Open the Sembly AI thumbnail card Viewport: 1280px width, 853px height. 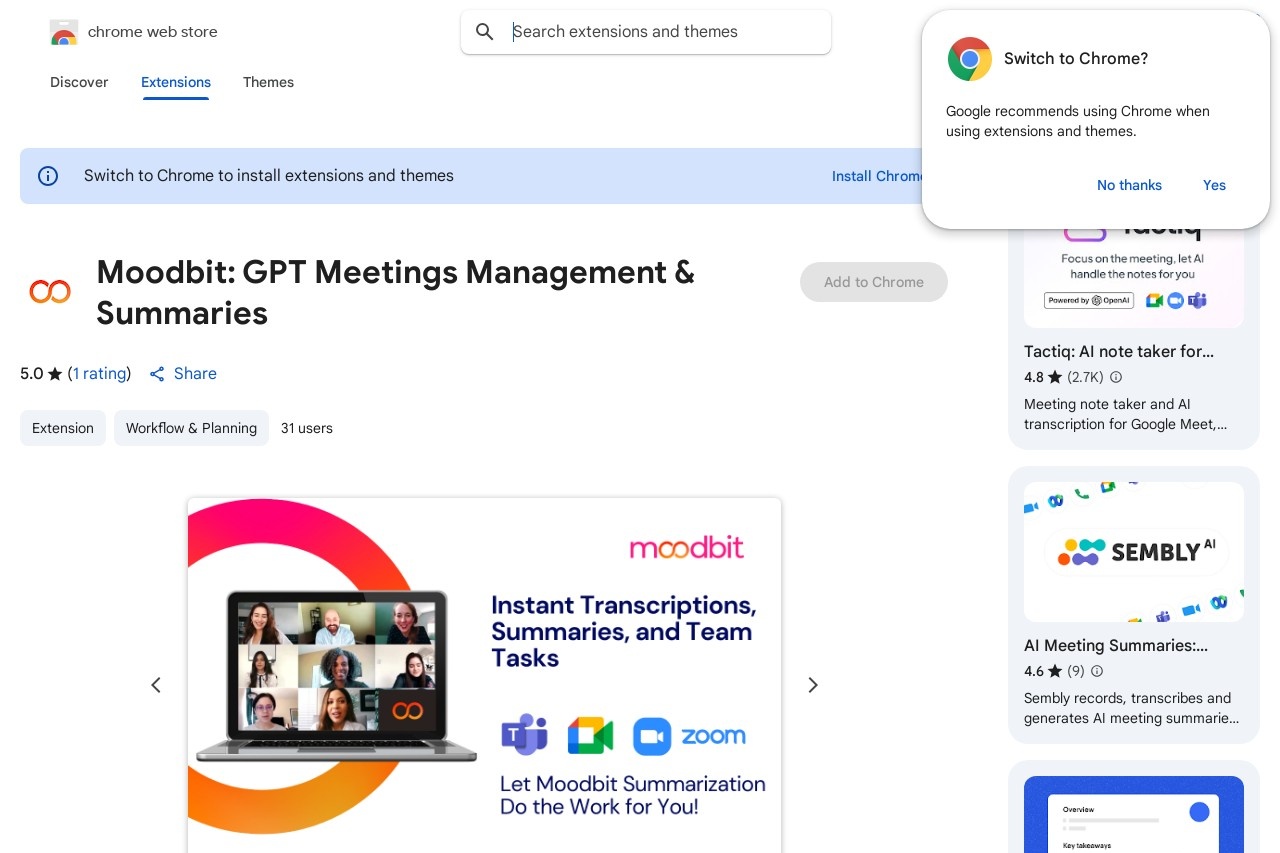pyautogui.click(x=1134, y=552)
